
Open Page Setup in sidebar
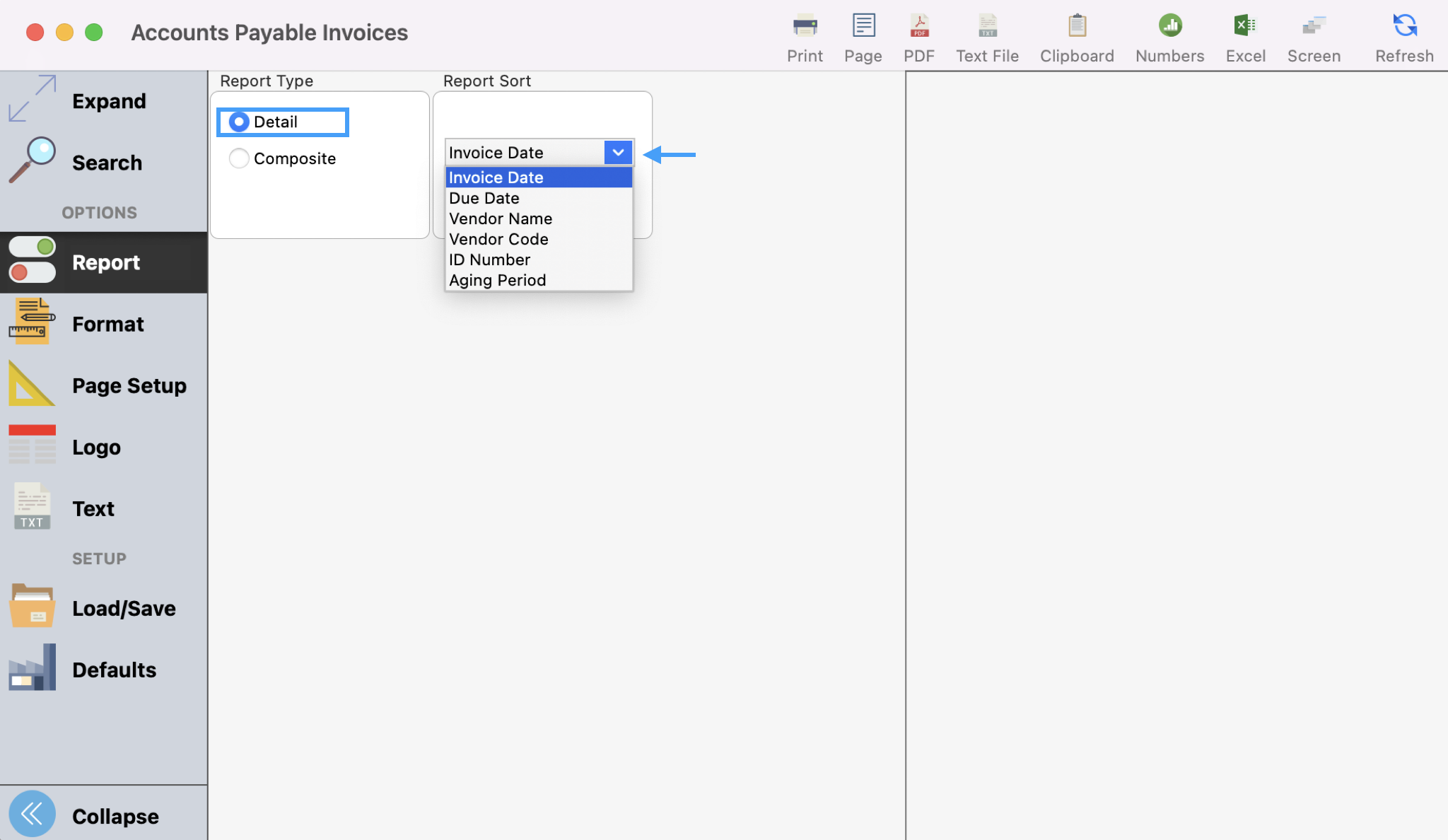point(103,385)
